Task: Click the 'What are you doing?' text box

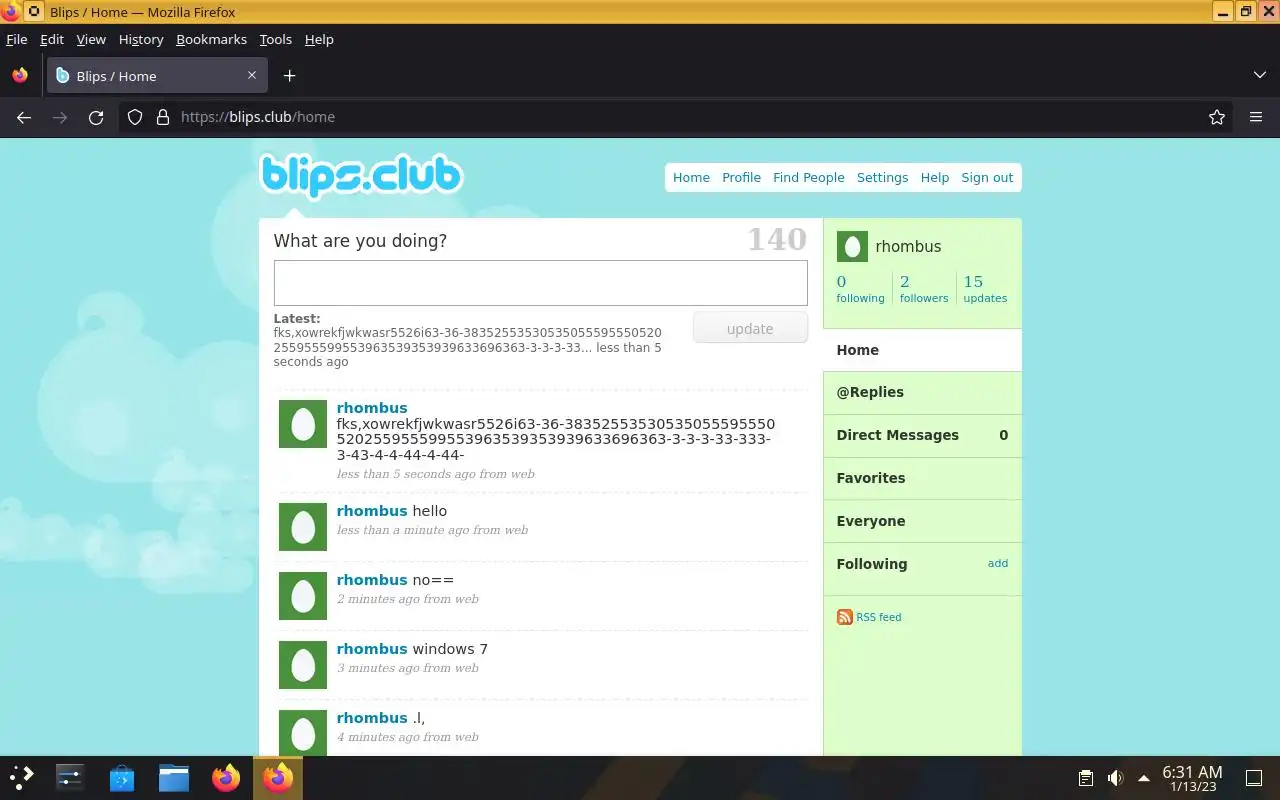Action: pos(540,283)
